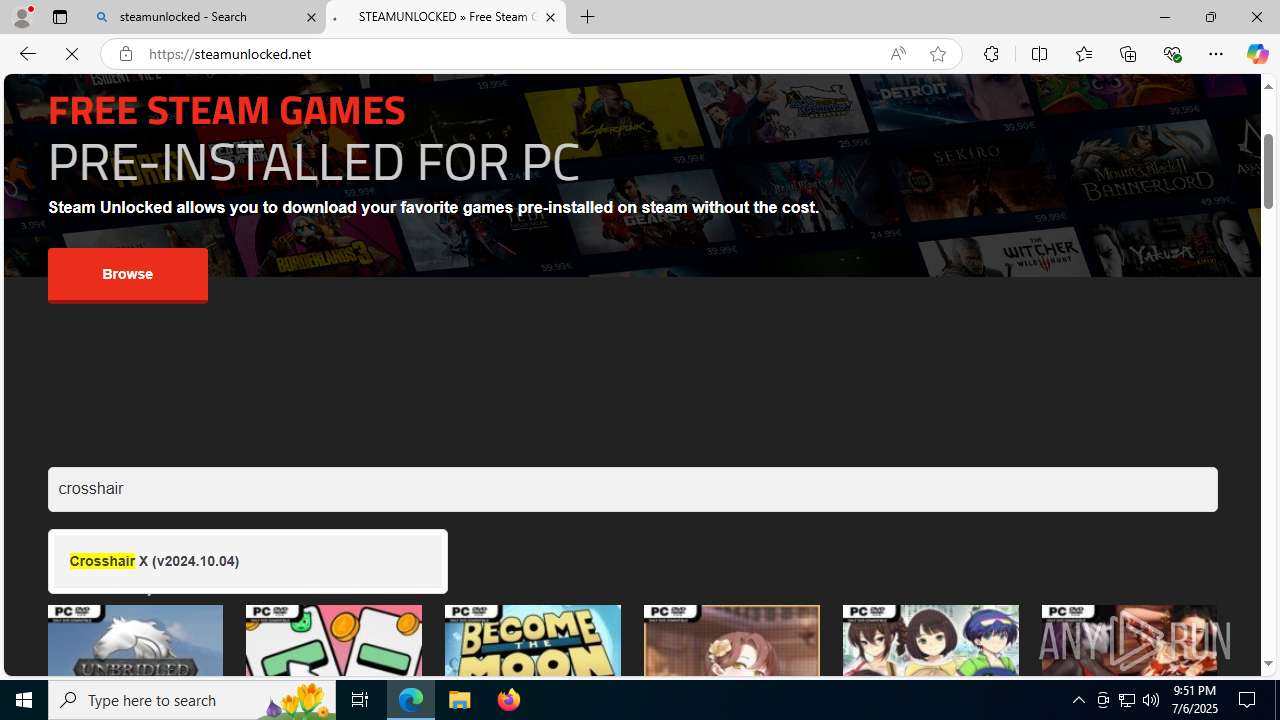
Task: Open the Become the Moon game thumbnail
Action: click(x=533, y=640)
